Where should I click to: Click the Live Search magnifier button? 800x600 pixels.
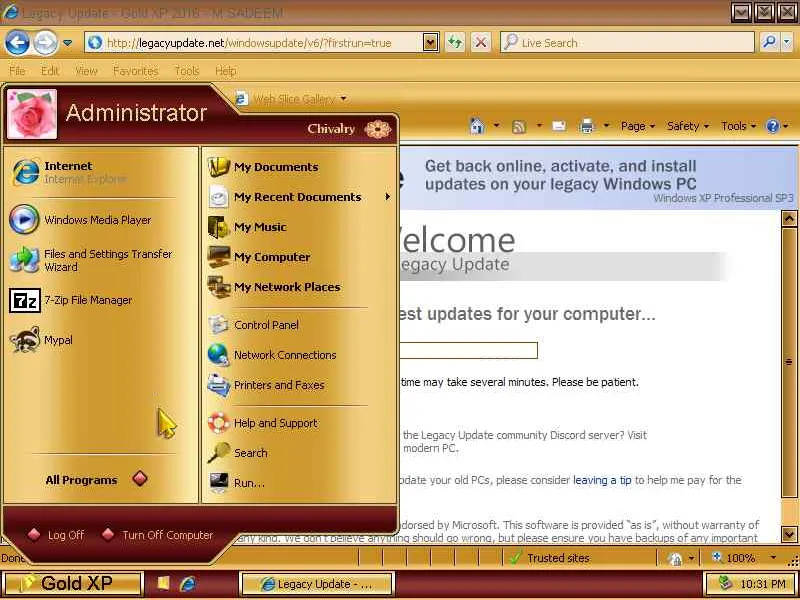click(769, 43)
